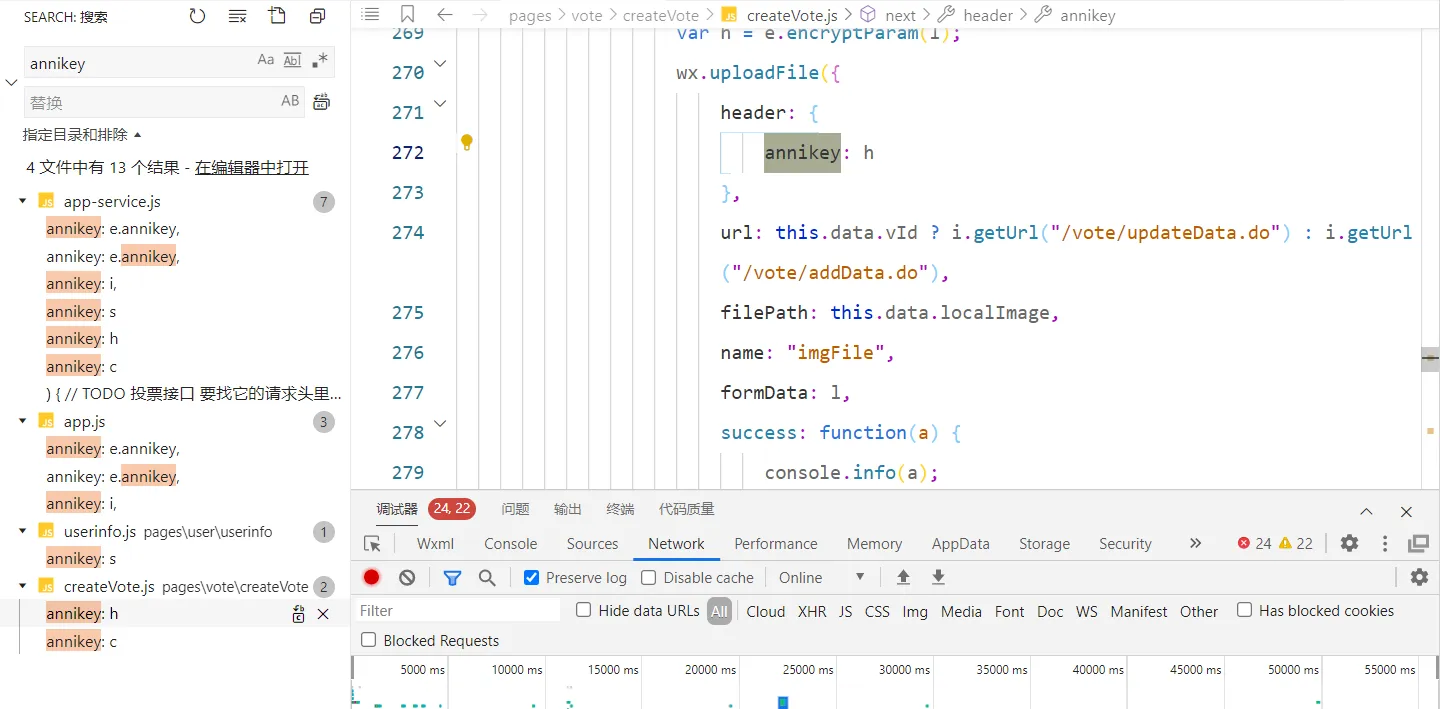Image resolution: width=1440 pixels, height=709 pixels.
Task: Minimize the debugger panel with the chevron
Action: [1366, 511]
